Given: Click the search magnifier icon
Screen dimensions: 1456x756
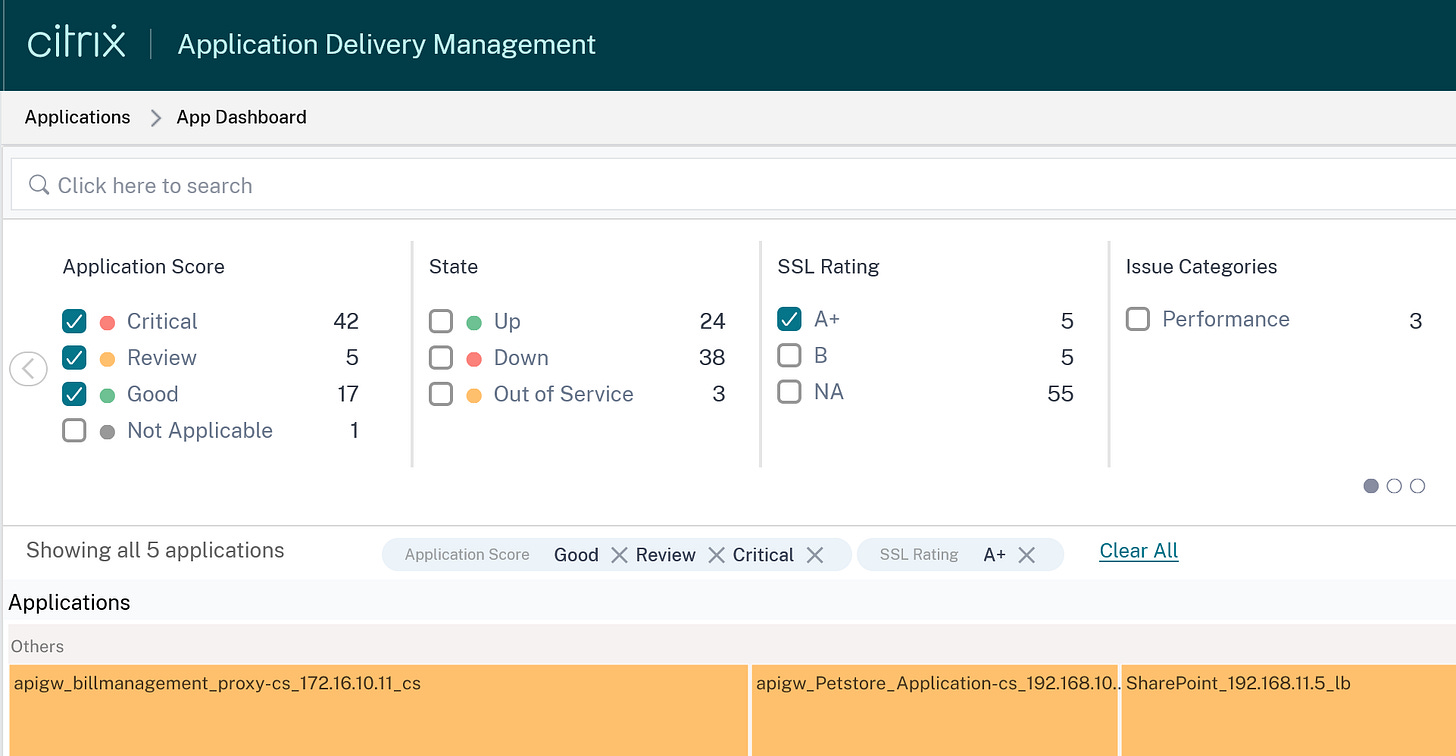Looking at the screenshot, I should (39, 185).
